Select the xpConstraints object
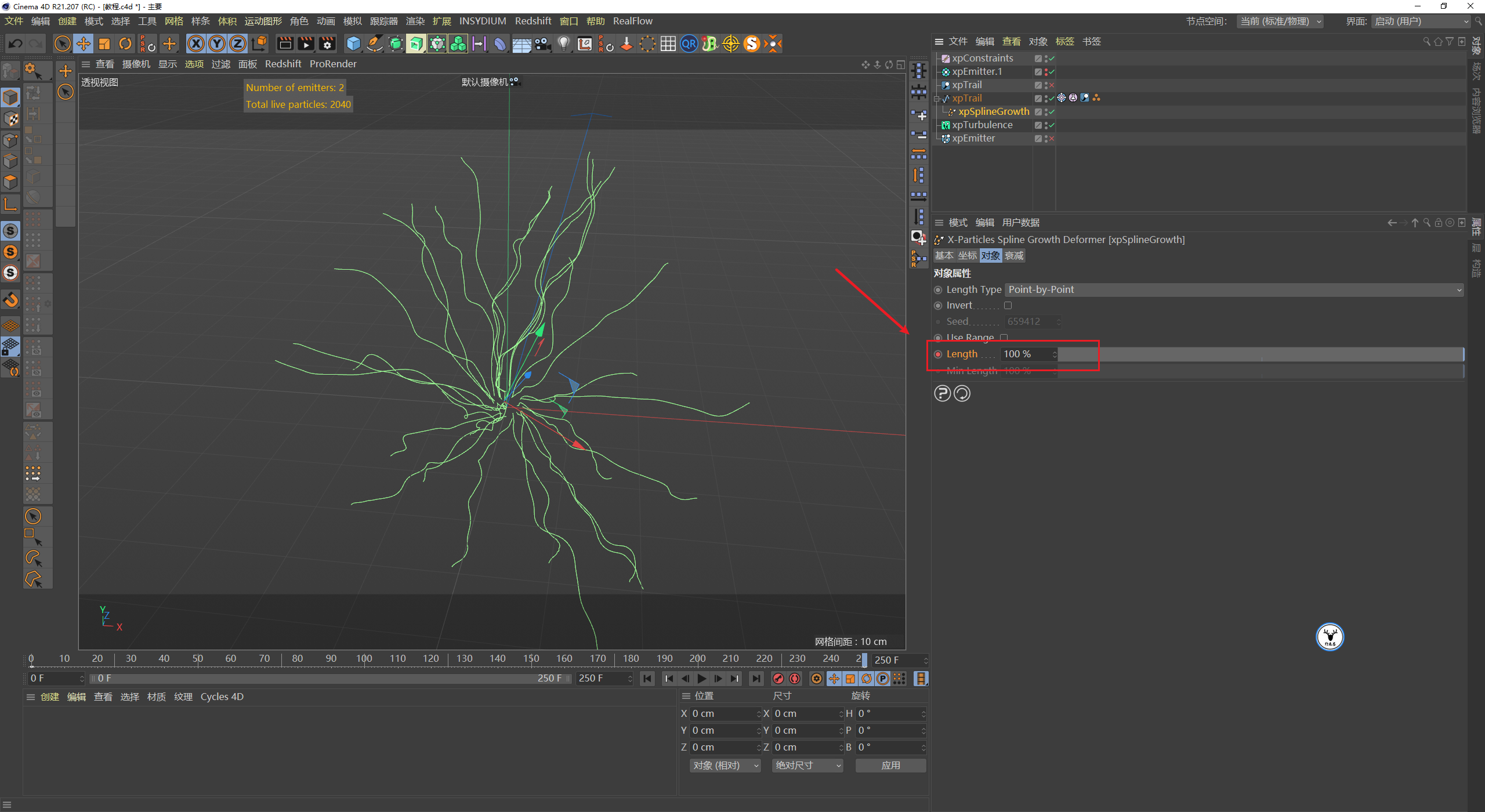Viewport: 1485px width, 812px height. [983, 58]
